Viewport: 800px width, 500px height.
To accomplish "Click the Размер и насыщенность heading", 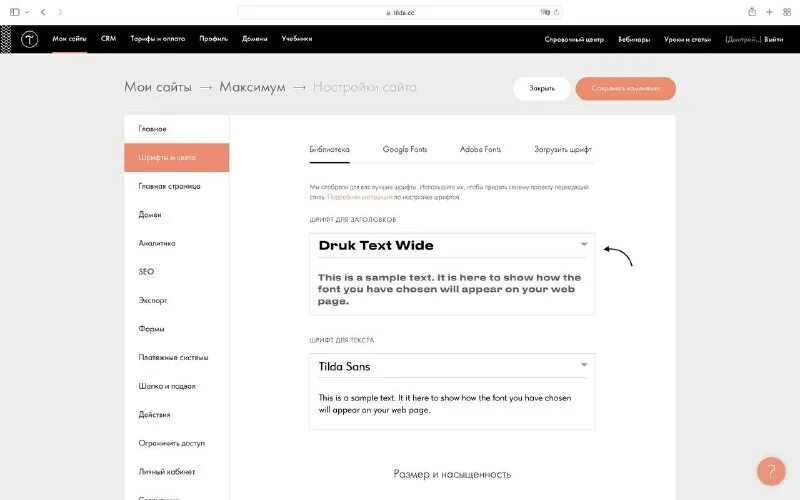I will [452, 474].
